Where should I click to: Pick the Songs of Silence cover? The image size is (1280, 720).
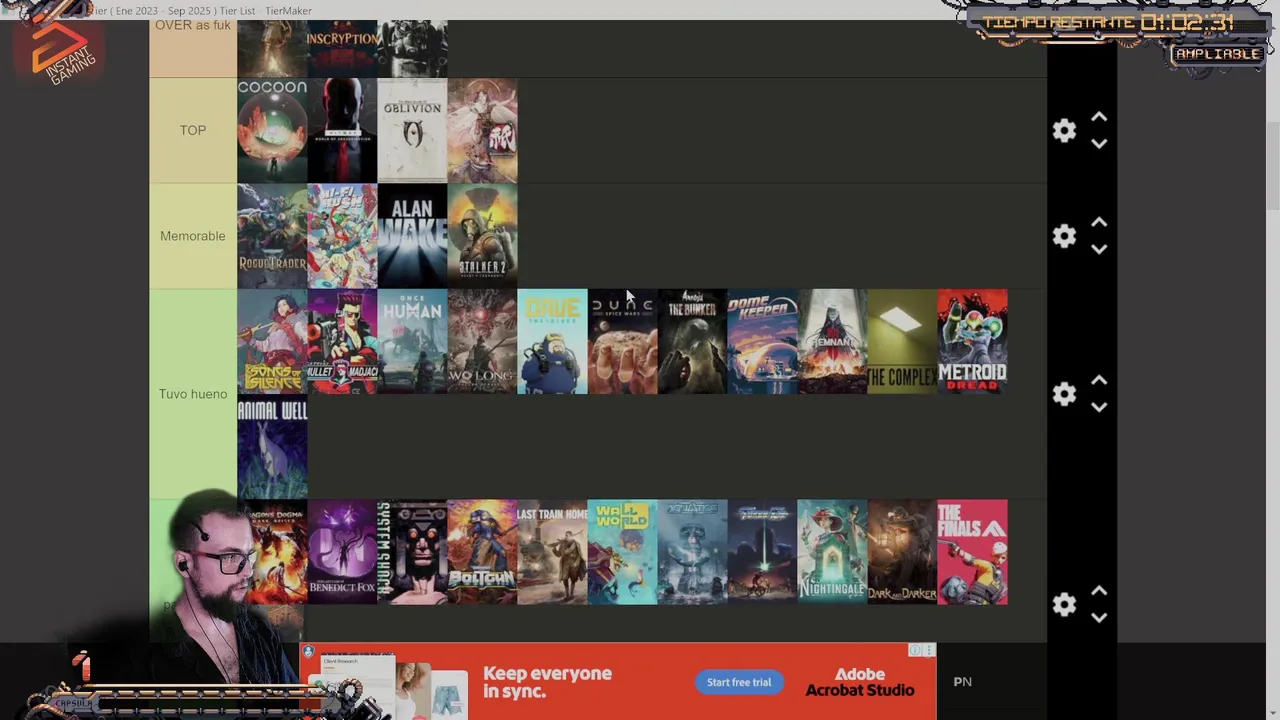click(272, 341)
